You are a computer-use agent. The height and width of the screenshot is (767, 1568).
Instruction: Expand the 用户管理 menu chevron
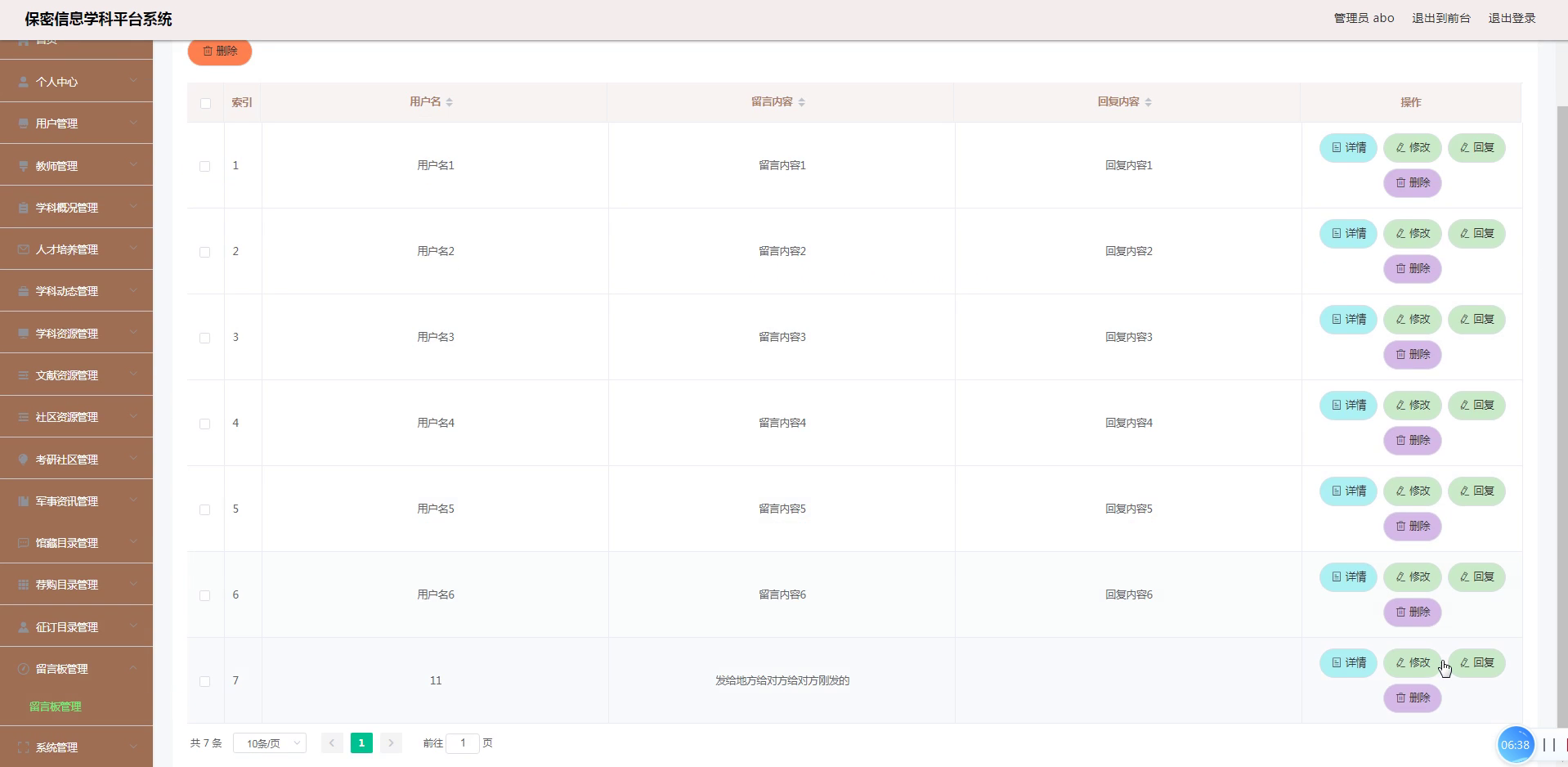133,123
